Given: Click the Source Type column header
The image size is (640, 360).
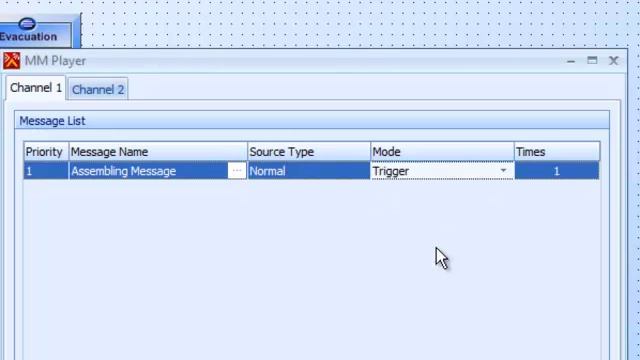Looking at the screenshot, I should coord(309,152).
